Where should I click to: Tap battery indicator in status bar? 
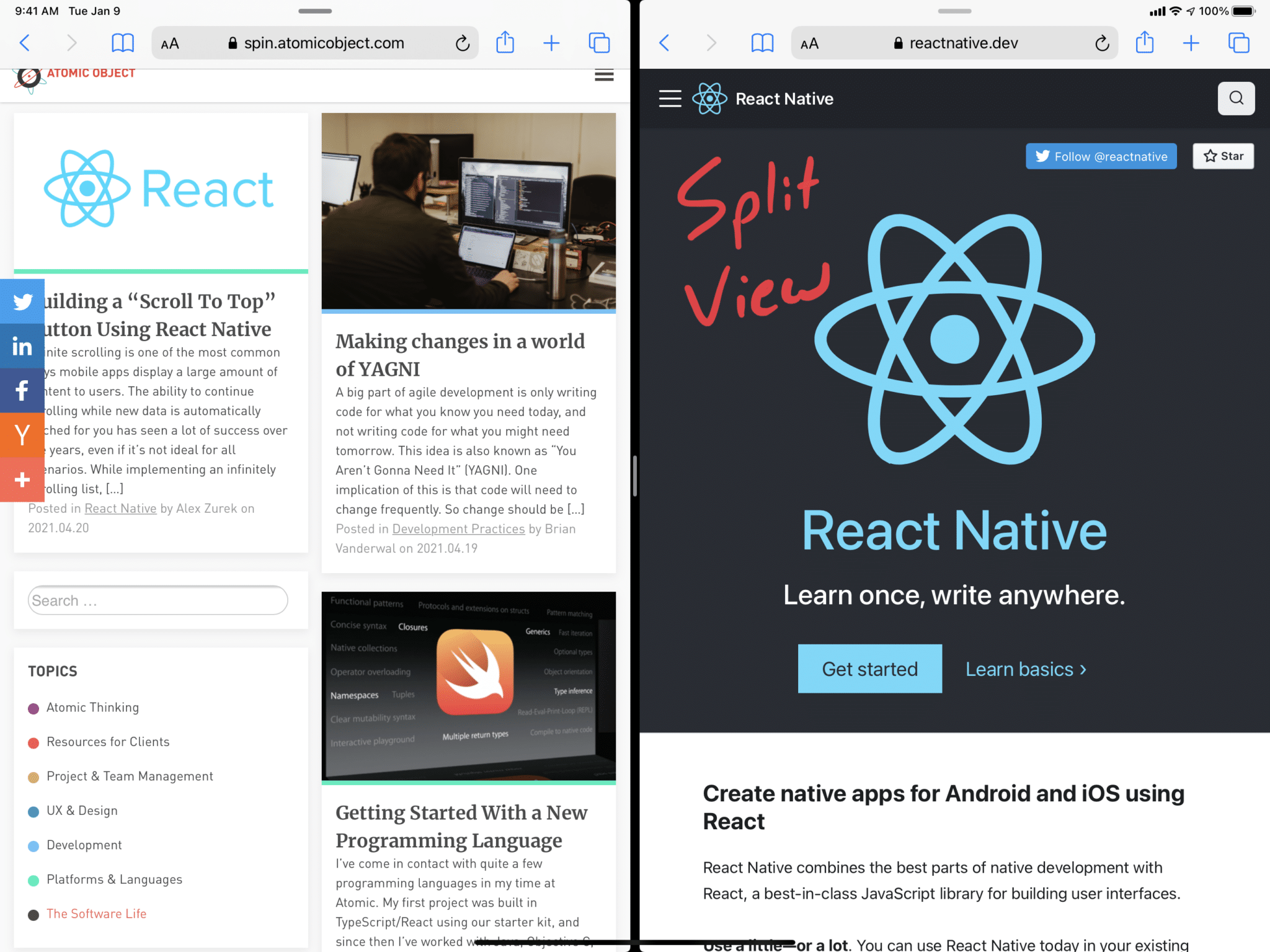point(1243,11)
